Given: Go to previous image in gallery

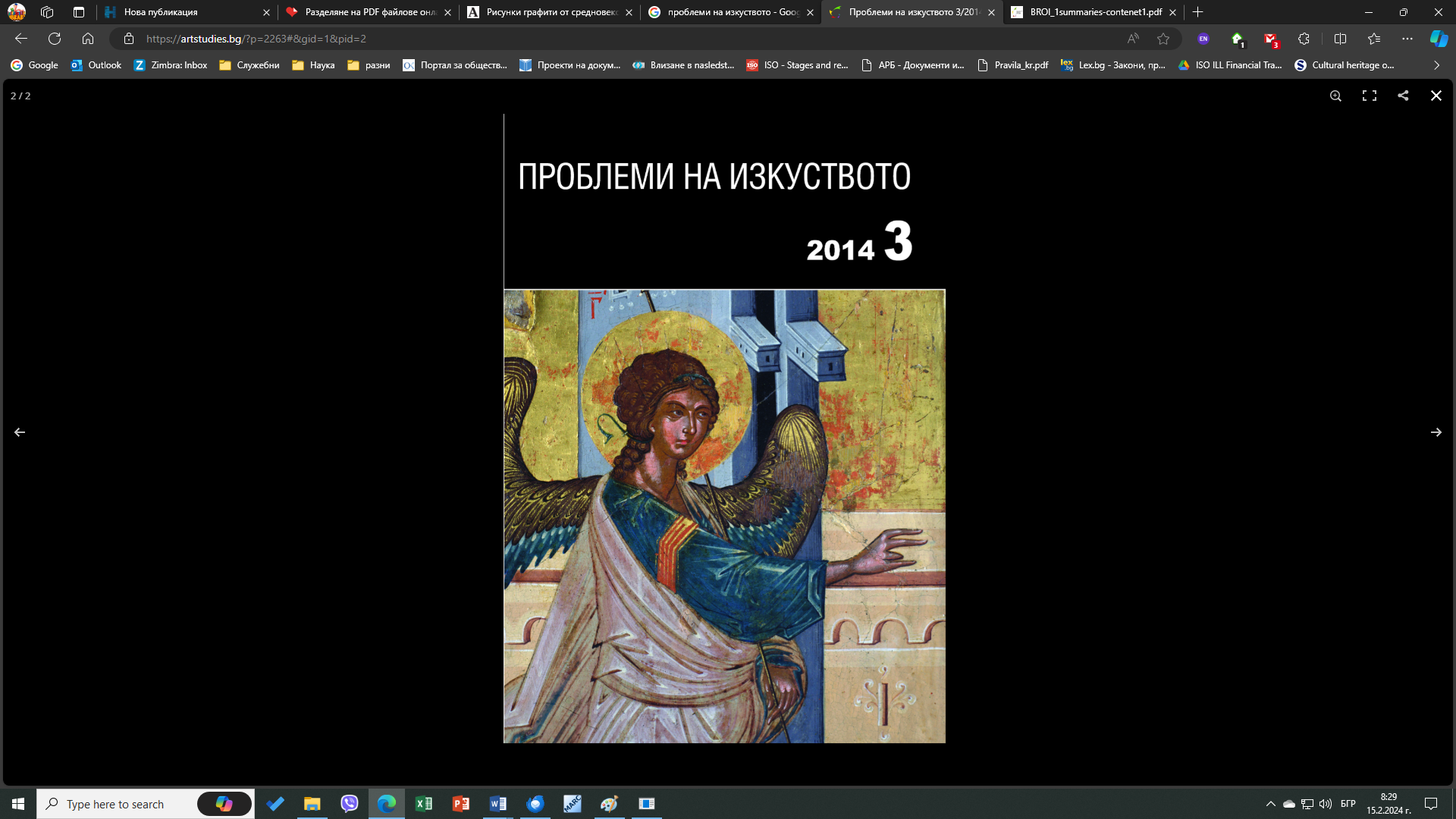Looking at the screenshot, I should pos(20,432).
